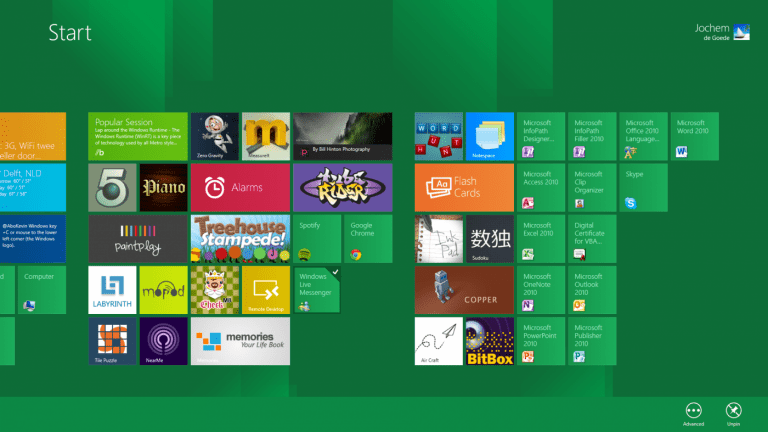The height and width of the screenshot is (432, 768).
Task: Open Microsoft Outlook 2010 tile
Action: point(592,290)
